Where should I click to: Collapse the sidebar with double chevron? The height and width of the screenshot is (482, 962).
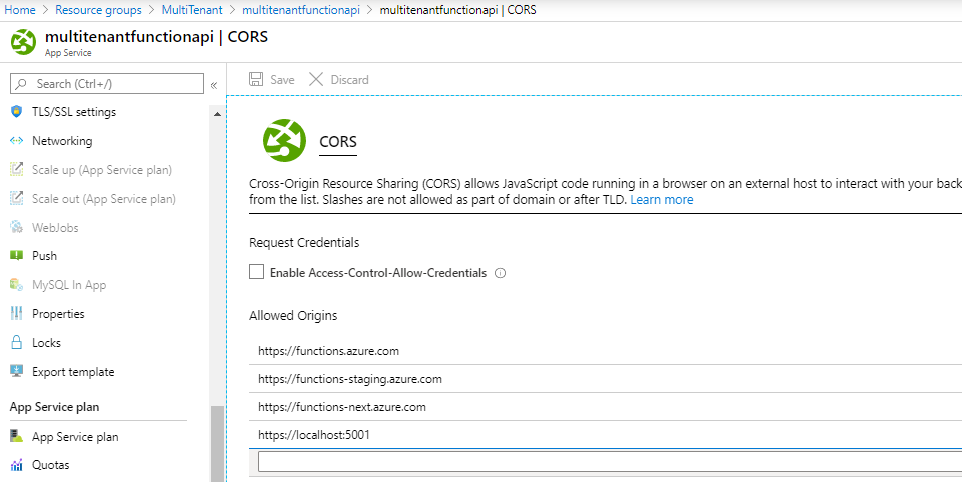(x=214, y=85)
